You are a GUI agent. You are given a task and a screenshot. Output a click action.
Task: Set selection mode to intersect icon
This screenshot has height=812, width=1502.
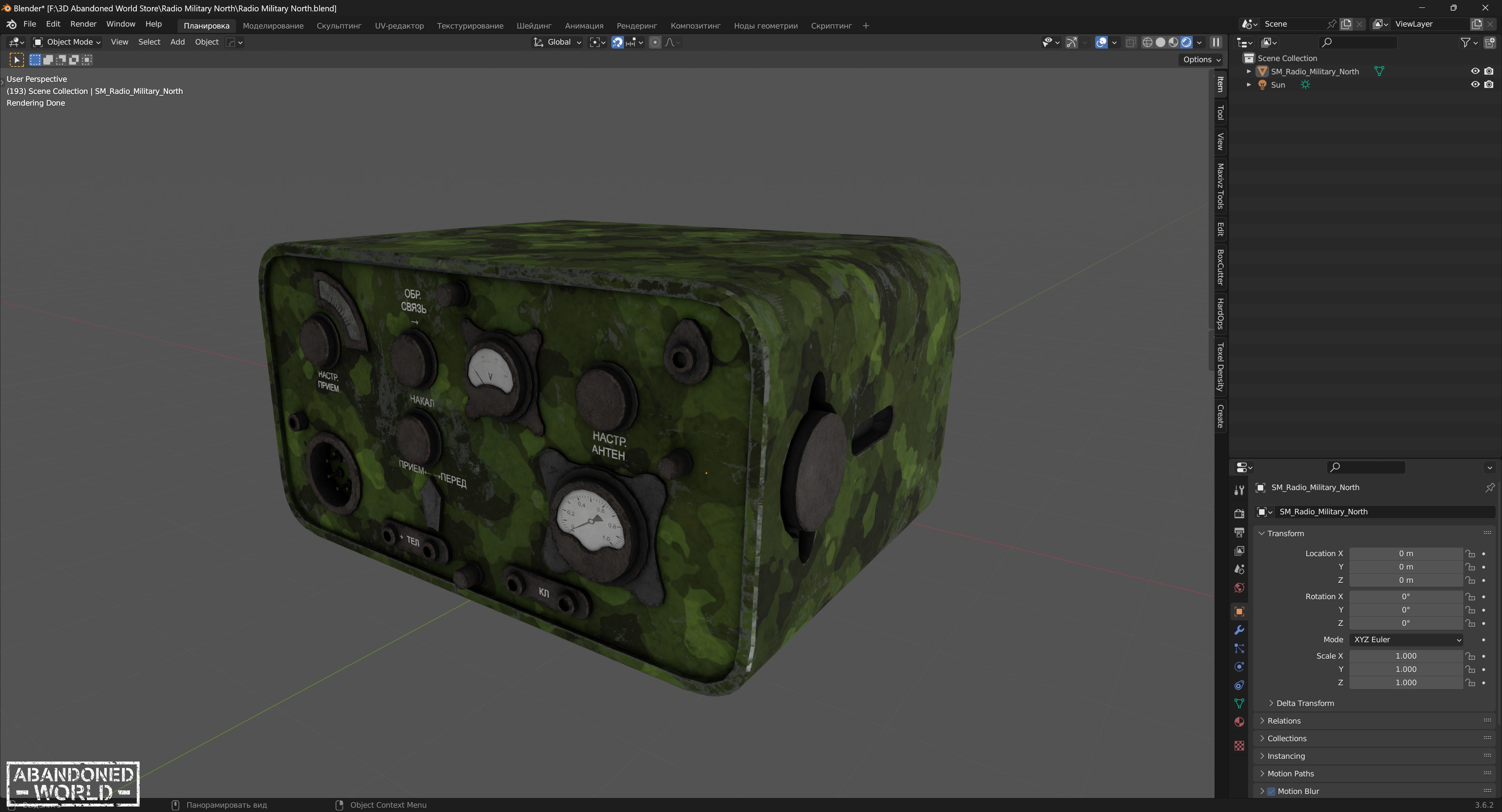point(87,59)
